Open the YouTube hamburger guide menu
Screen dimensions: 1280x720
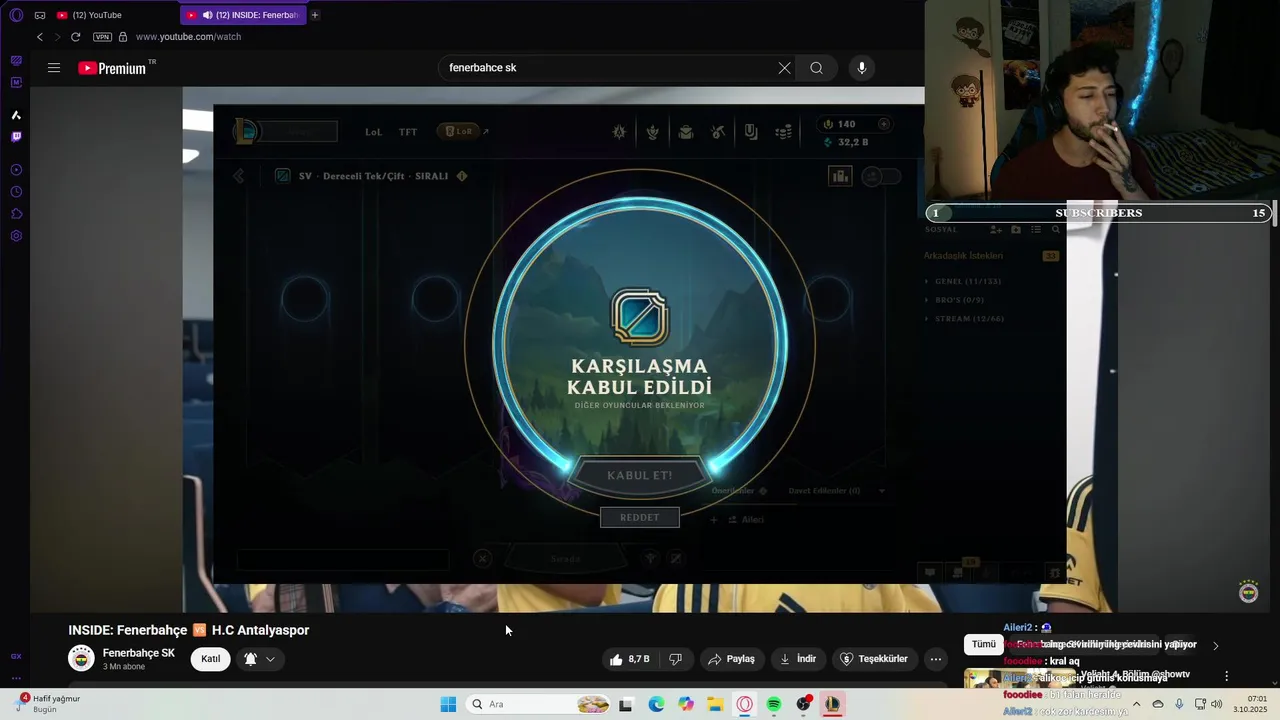(x=54, y=68)
